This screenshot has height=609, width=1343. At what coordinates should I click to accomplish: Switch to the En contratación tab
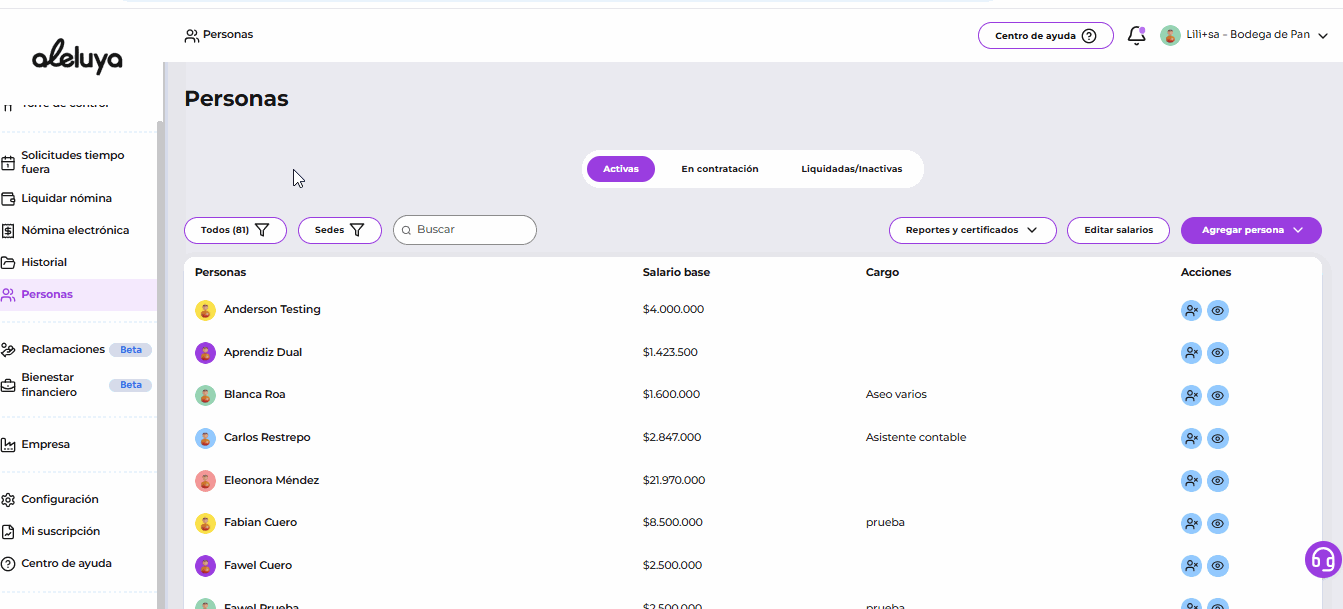(x=720, y=169)
